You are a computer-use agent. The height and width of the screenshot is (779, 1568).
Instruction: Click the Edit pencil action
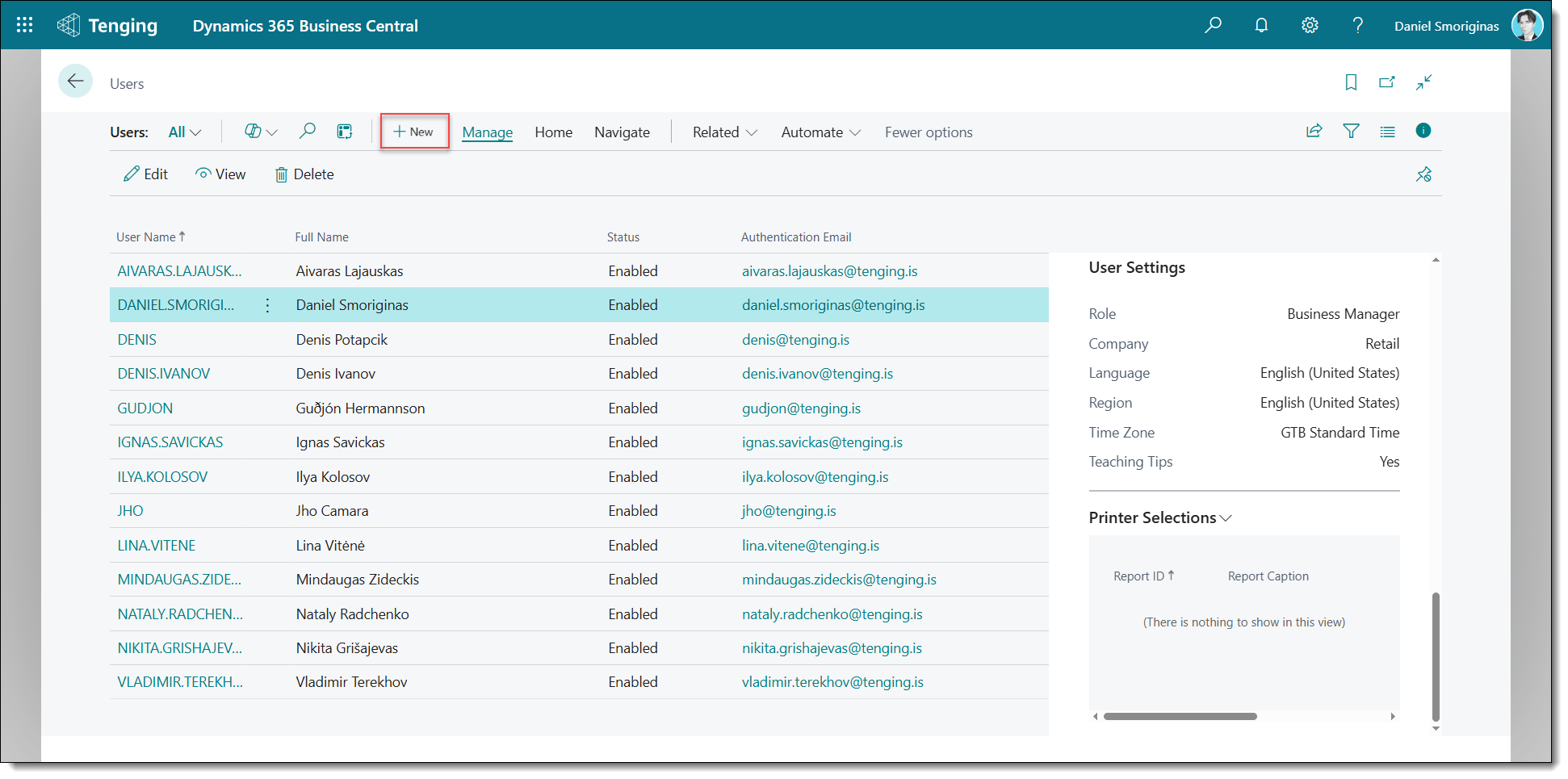tap(145, 174)
